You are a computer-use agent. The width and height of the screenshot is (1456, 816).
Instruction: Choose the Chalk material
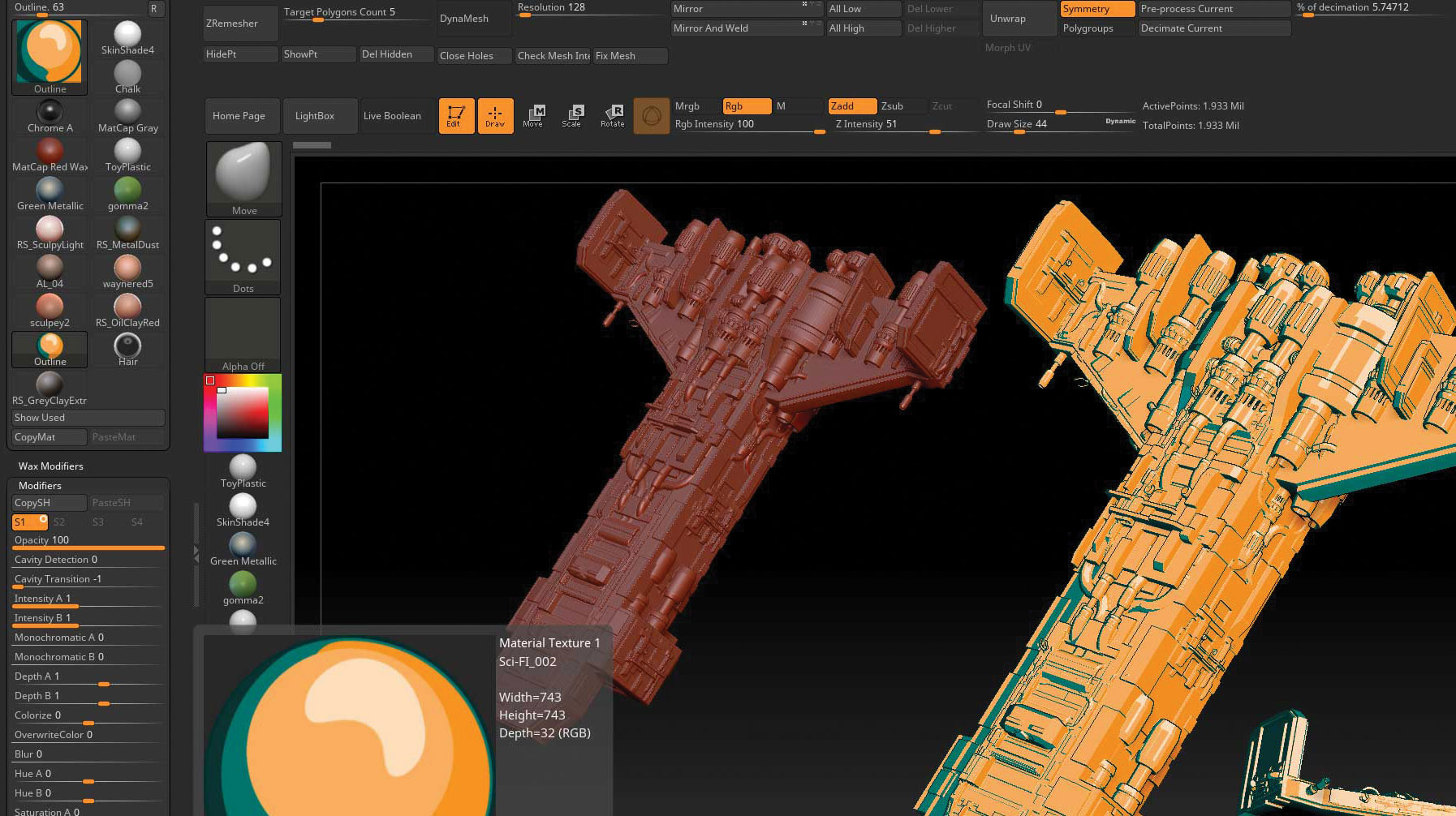click(x=127, y=77)
